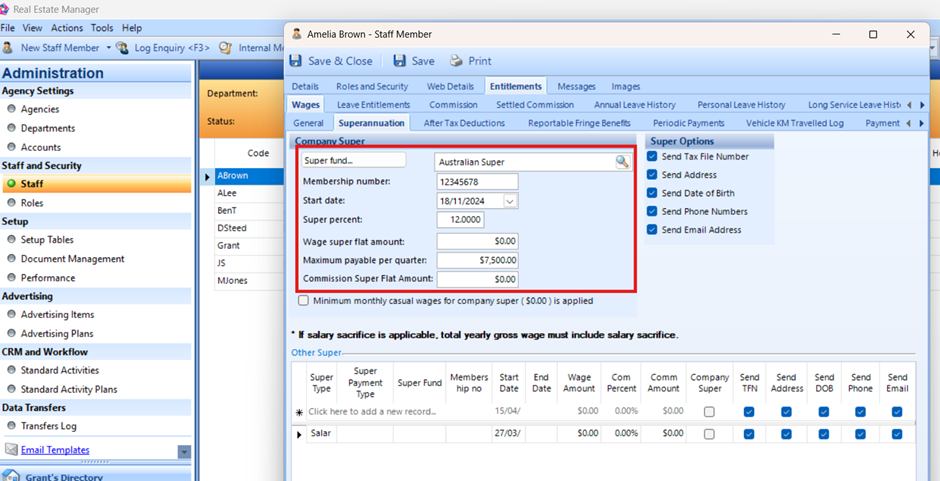940x481 pixels.
Task: Click the super fund search magnifier icon
Action: [622, 162]
